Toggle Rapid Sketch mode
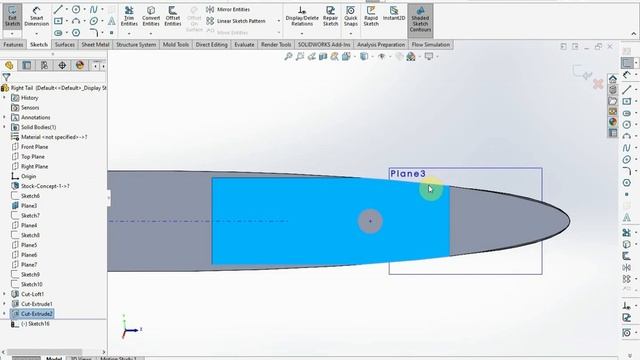Screen dimensions: 640x360 371,16
